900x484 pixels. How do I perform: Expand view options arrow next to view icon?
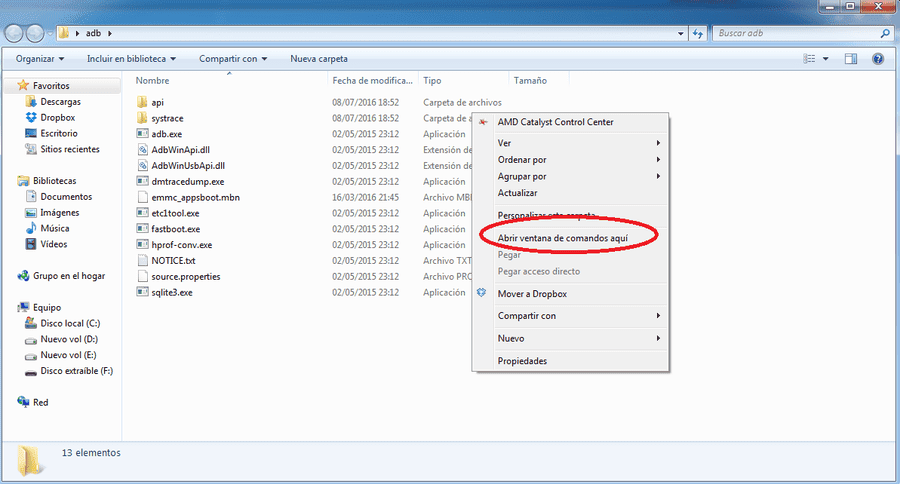click(x=826, y=59)
